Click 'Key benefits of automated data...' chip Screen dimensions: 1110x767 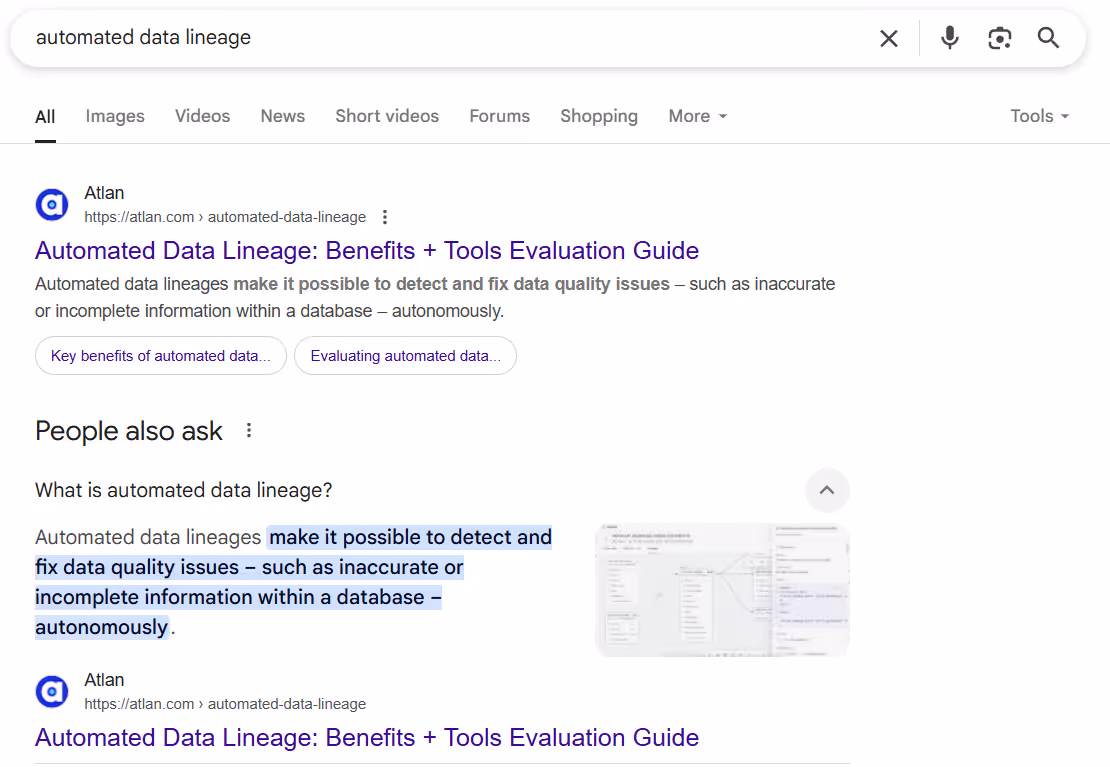click(161, 356)
